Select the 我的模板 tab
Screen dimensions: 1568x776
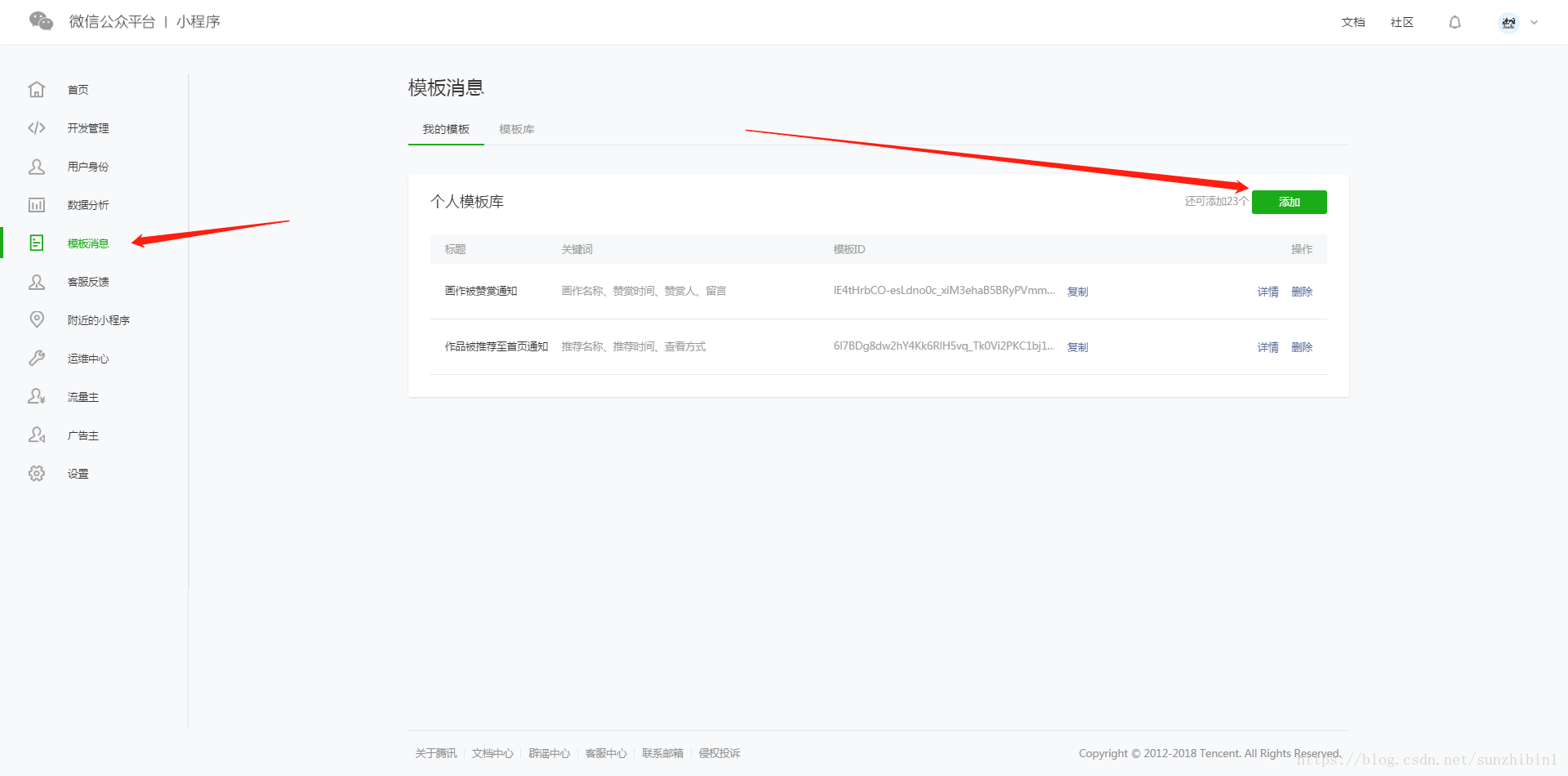point(446,130)
